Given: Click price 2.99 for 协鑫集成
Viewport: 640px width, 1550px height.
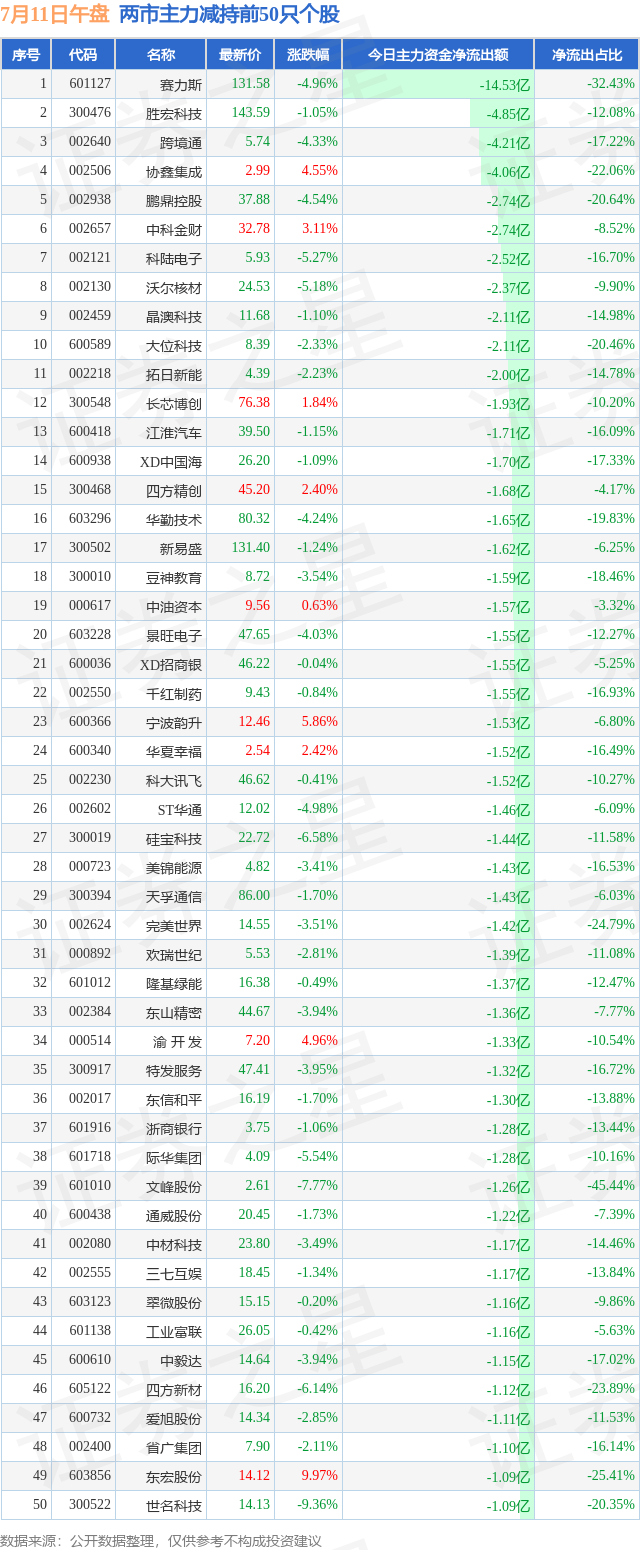Looking at the screenshot, I should click(258, 171).
